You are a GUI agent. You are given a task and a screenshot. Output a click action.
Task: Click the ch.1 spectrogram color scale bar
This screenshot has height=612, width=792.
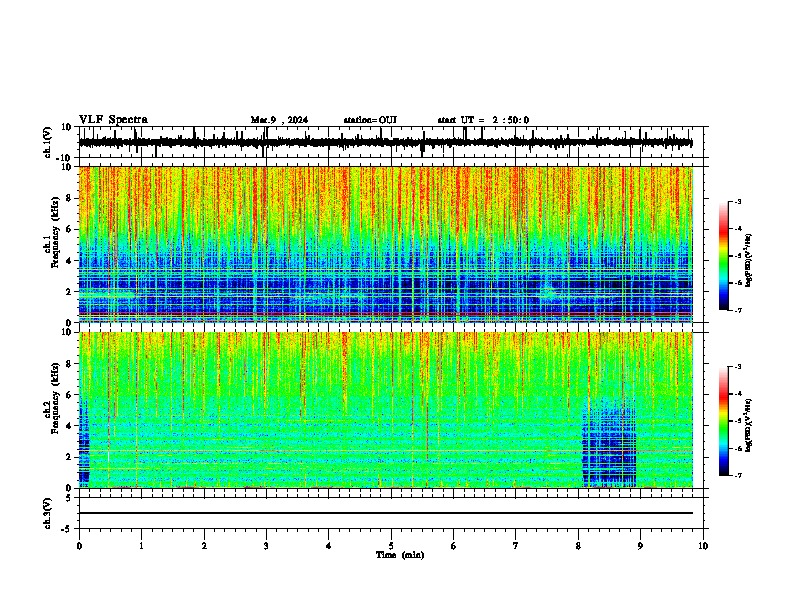724,256
